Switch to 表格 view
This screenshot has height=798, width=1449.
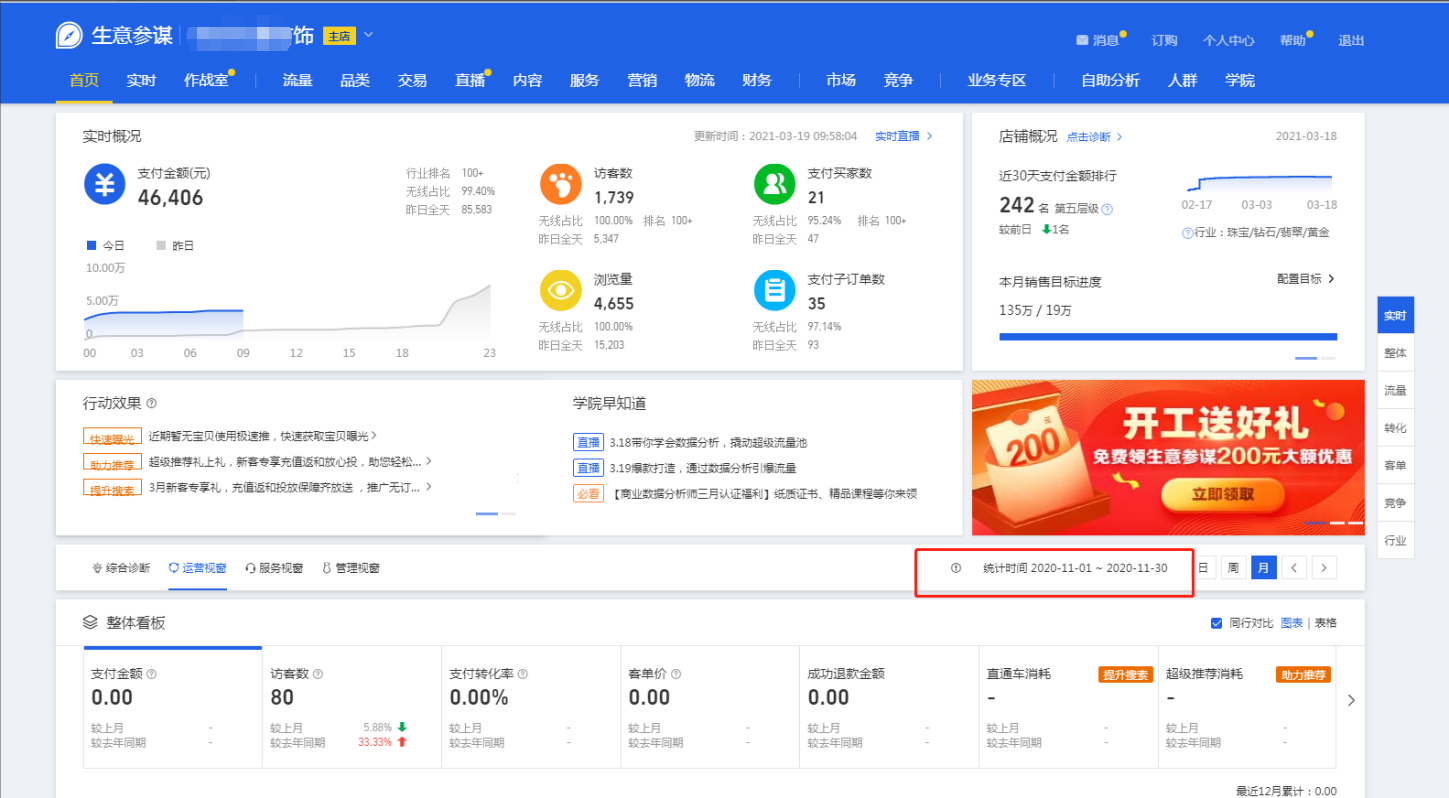(x=1325, y=623)
